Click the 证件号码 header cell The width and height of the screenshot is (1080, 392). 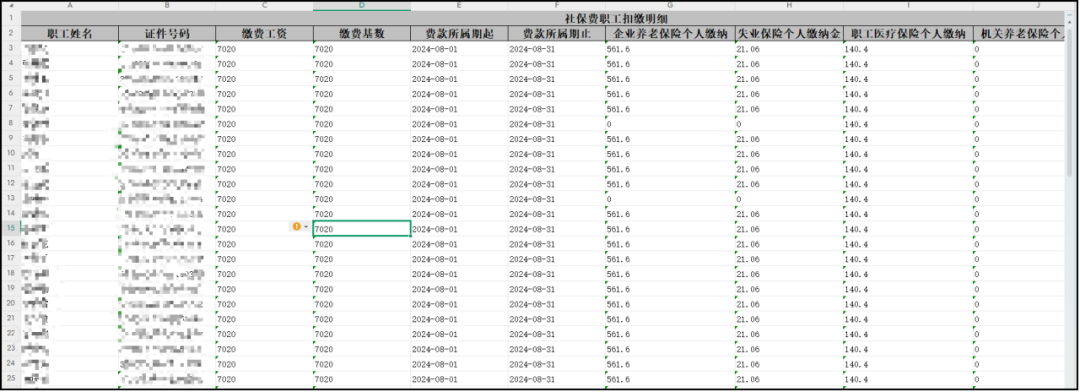point(167,33)
